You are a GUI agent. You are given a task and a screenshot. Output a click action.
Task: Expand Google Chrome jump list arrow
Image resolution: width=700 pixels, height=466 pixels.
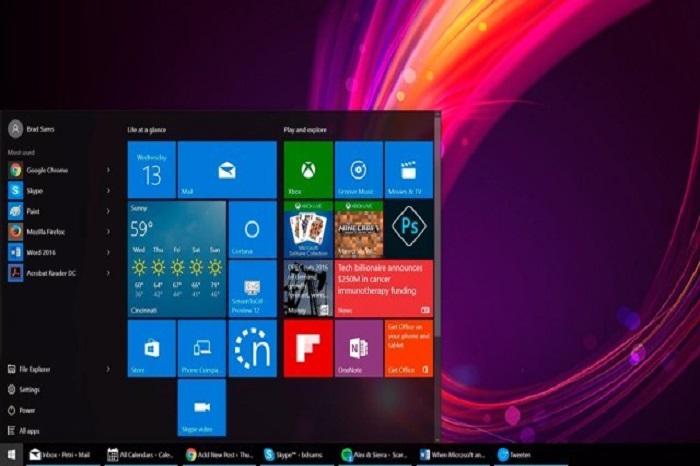pyautogui.click(x=109, y=170)
